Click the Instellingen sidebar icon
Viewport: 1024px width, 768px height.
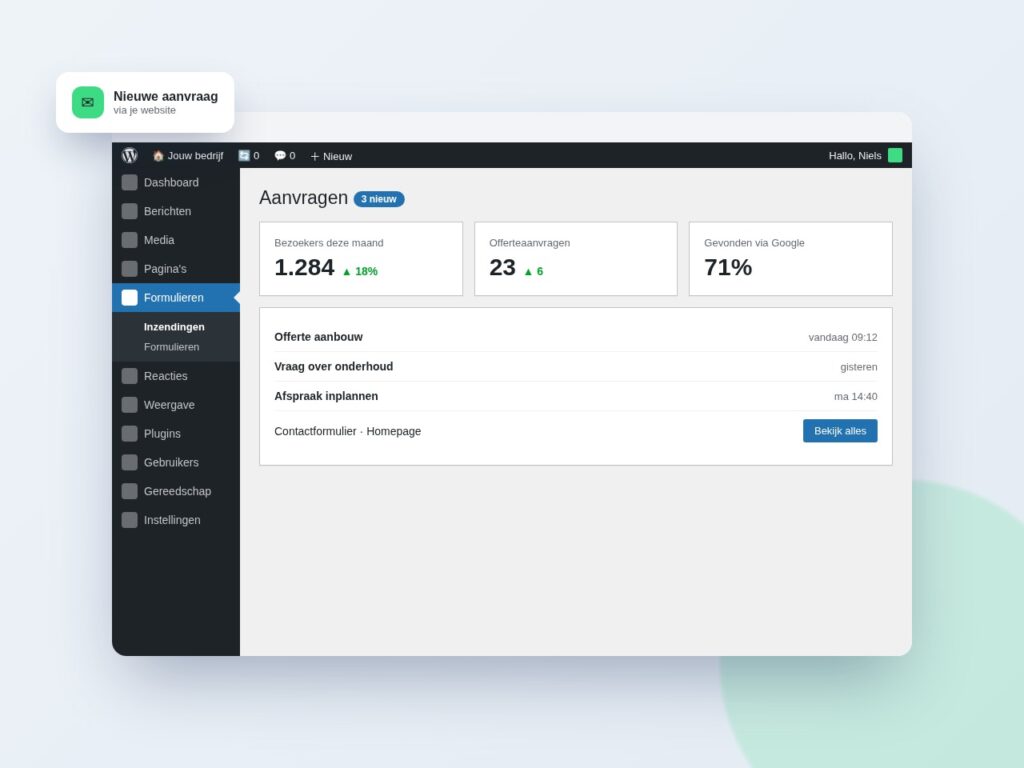click(x=129, y=520)
